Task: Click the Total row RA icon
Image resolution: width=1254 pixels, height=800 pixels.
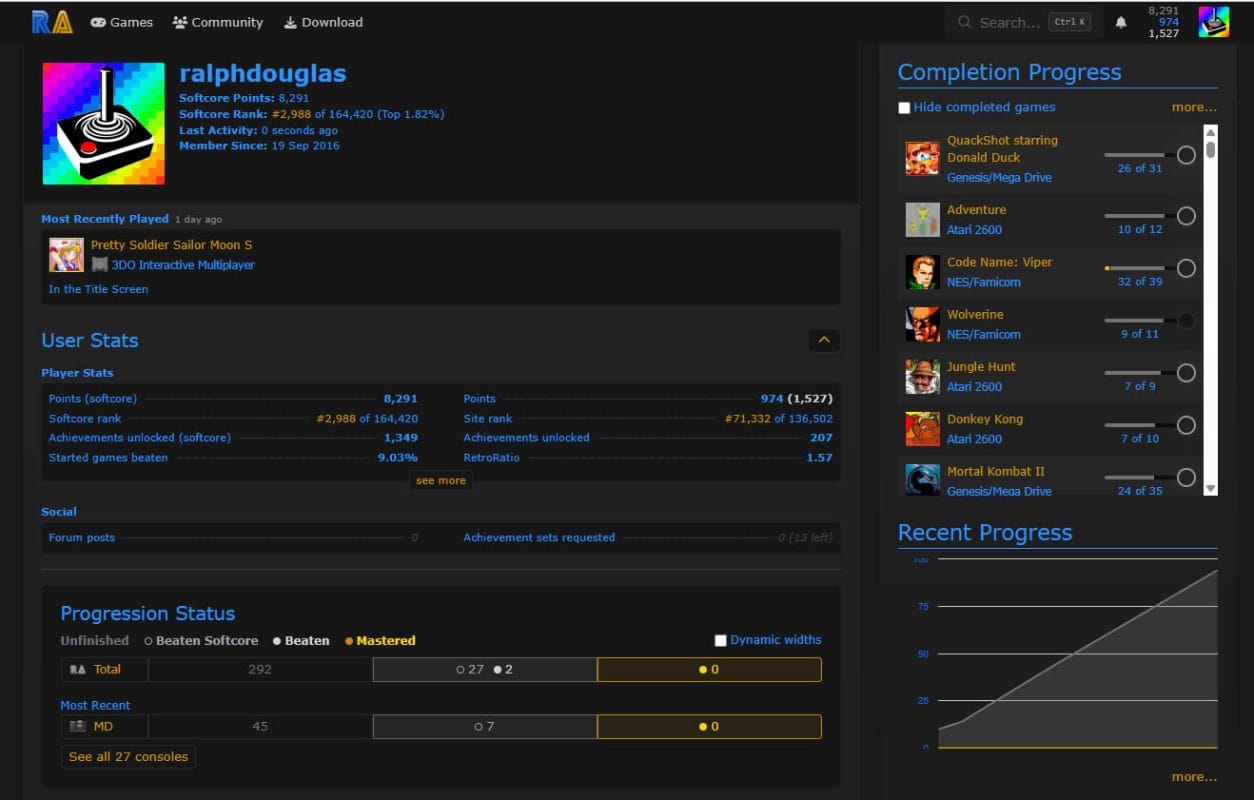Action: [77, 669]
